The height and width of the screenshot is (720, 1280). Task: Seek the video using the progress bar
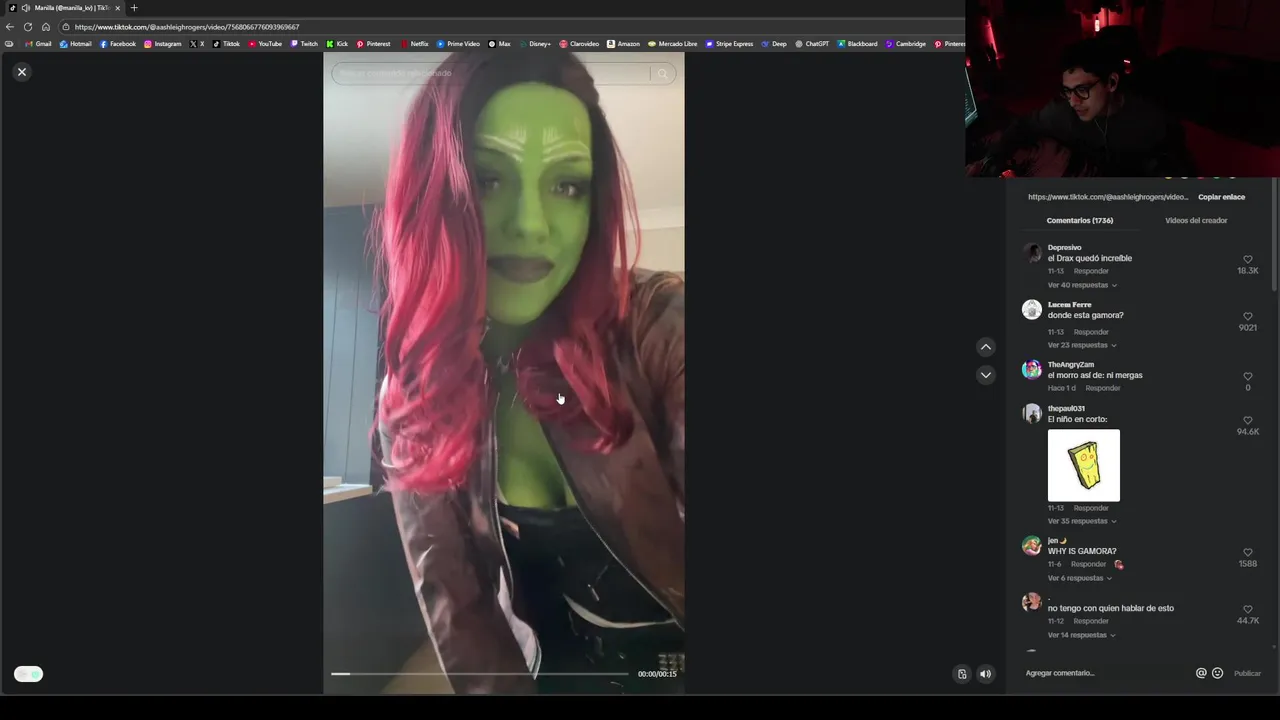tap(480, 674)
